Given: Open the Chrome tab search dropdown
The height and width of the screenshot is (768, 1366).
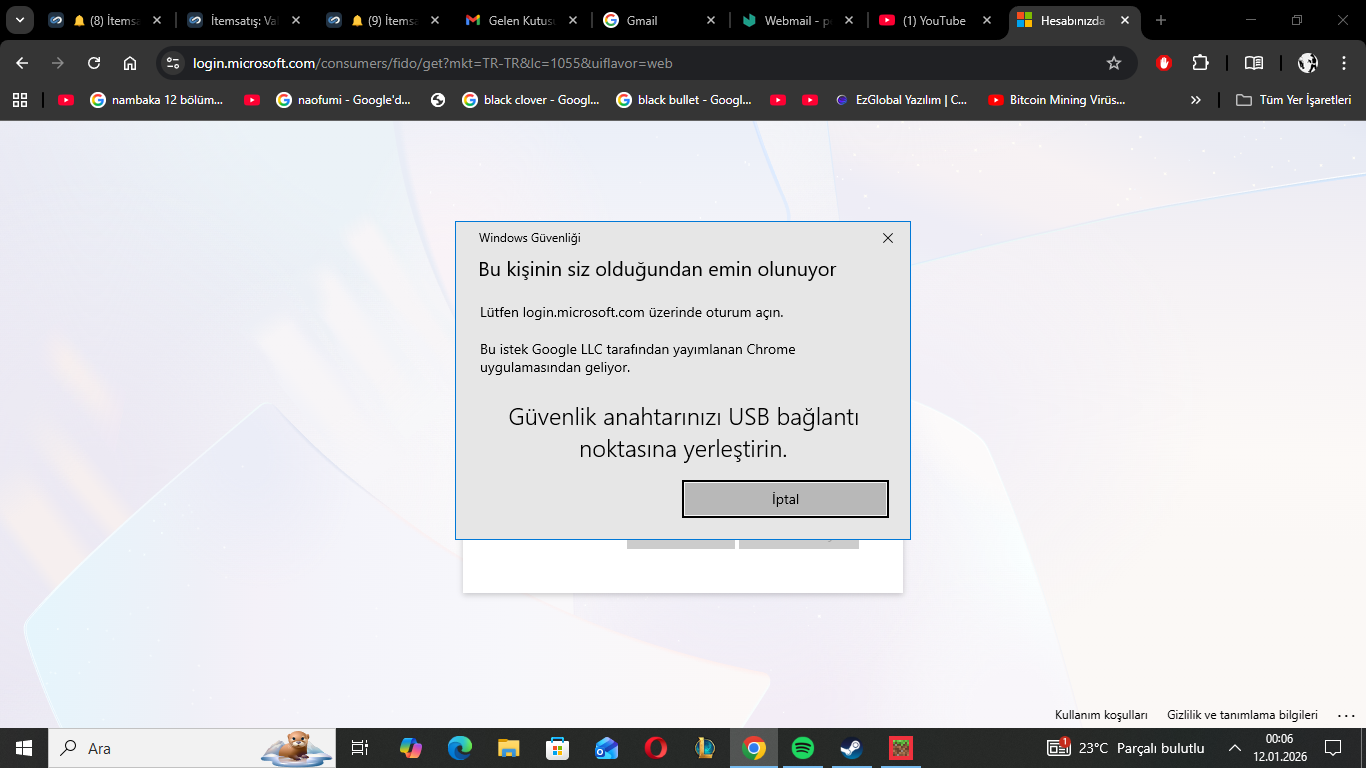Looking at the screenshot, I should click(19, 20).
